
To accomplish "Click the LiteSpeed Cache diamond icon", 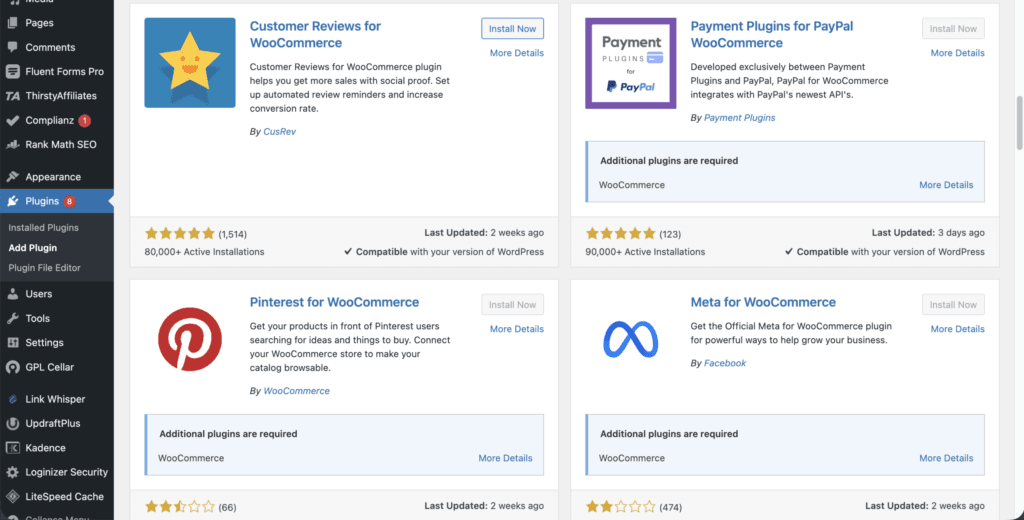I will (x=12, y=496).
